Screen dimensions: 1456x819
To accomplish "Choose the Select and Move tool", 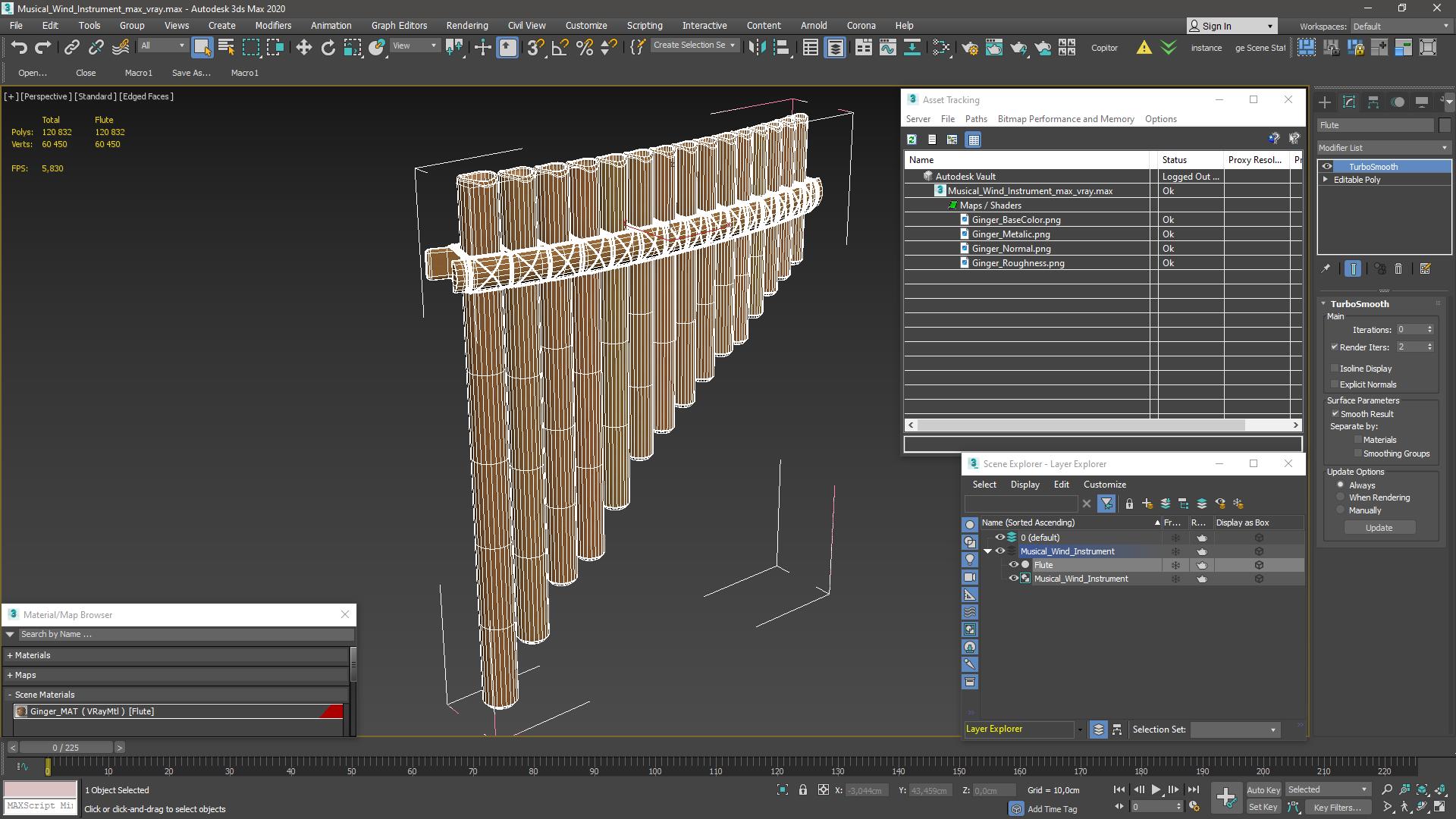I will coord(303,47).
